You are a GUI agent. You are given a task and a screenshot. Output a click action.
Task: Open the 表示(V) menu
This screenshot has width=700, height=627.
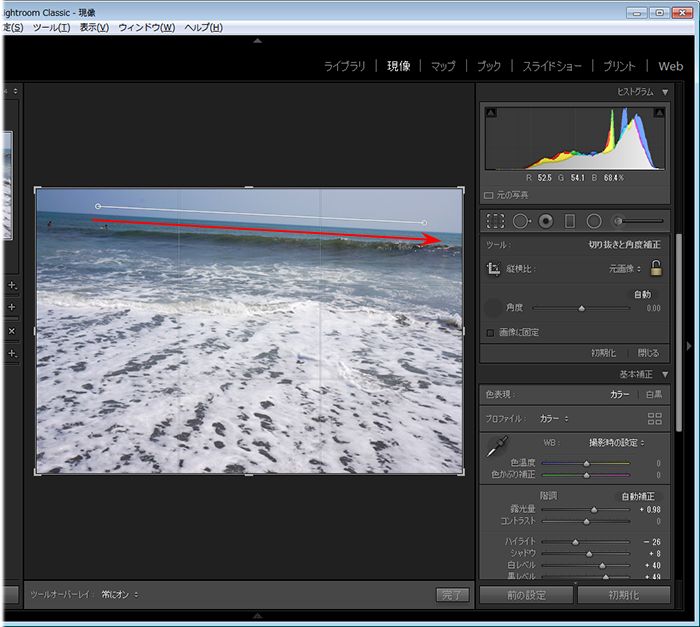tap(94, 27)
